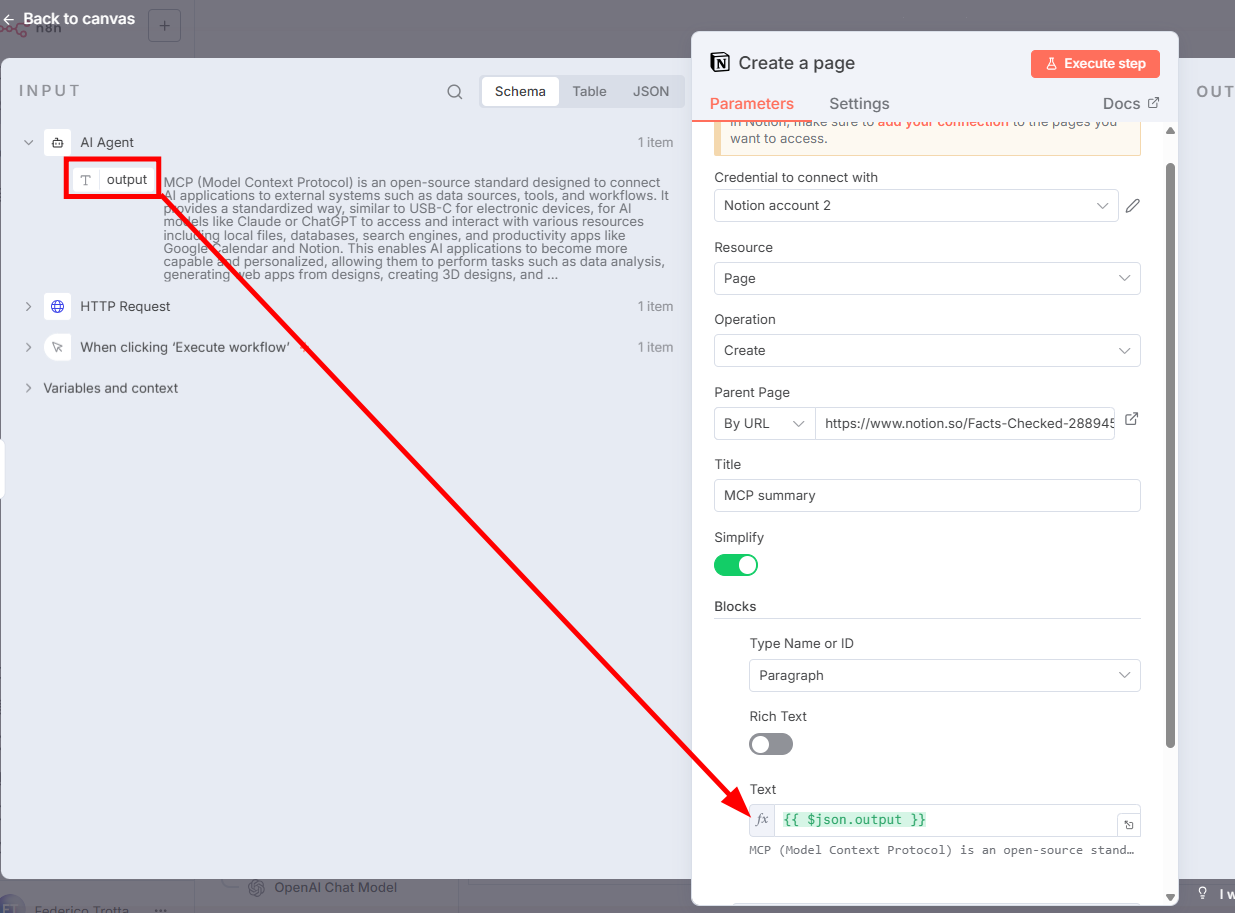The height and width of the screenshot is (913, 1235).
Task: Click the Parent Page URL field
Action: (965, 423)
